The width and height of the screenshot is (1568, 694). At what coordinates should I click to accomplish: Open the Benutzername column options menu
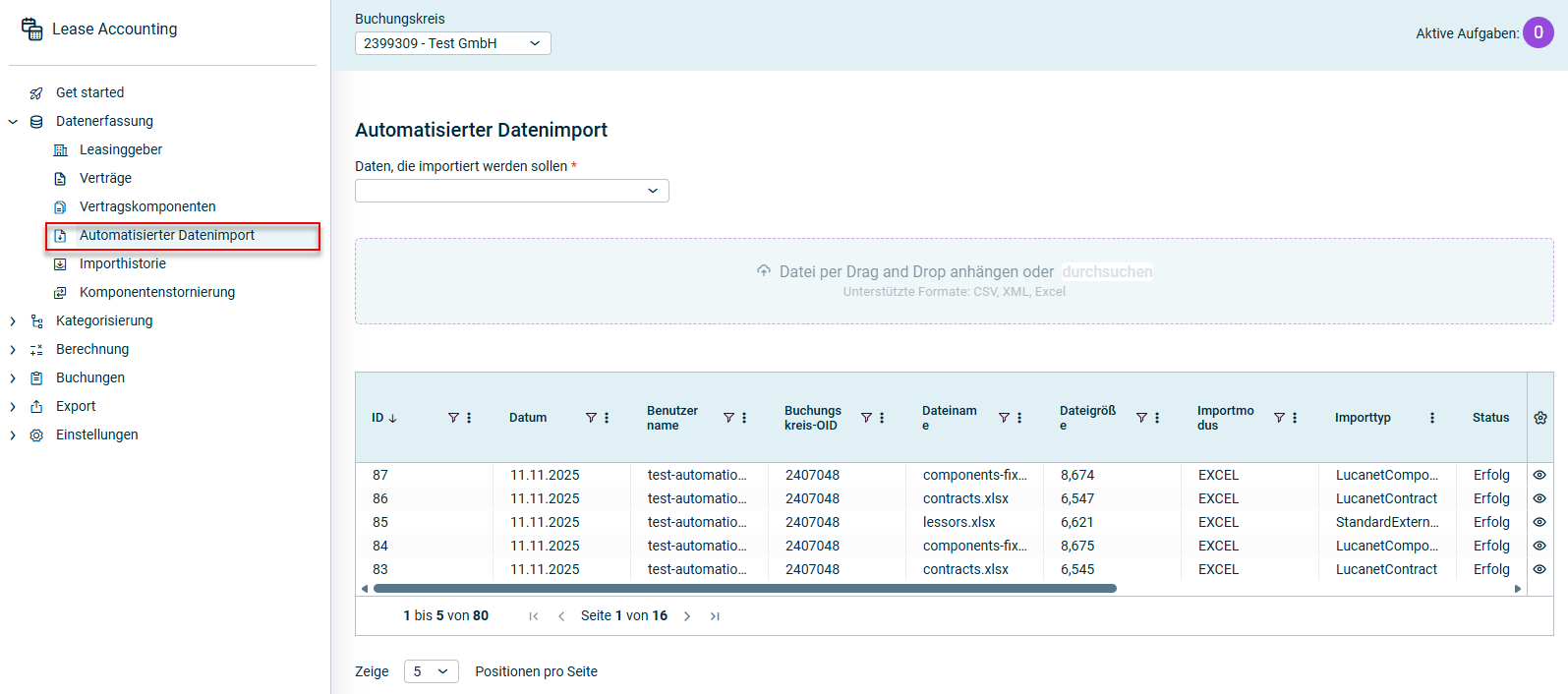744,418
